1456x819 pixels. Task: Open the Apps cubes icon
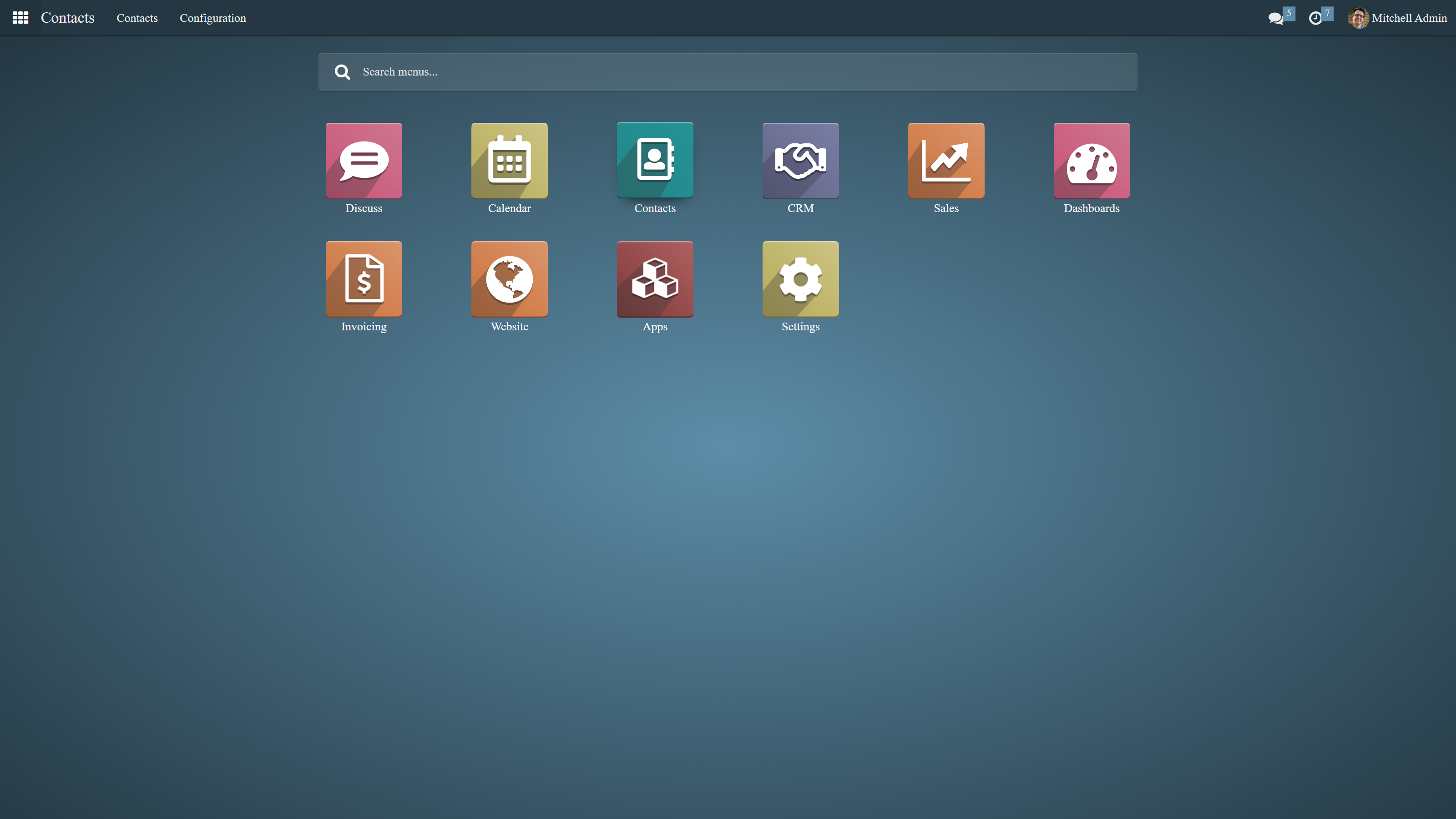coord(655,279)
